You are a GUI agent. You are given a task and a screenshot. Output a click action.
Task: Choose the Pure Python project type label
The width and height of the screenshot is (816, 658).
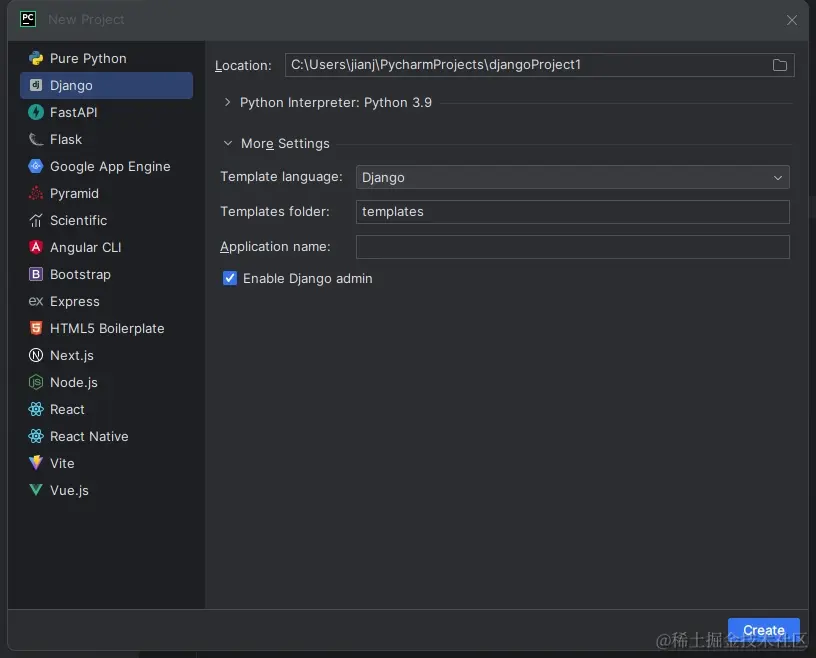tap(88, 58)
